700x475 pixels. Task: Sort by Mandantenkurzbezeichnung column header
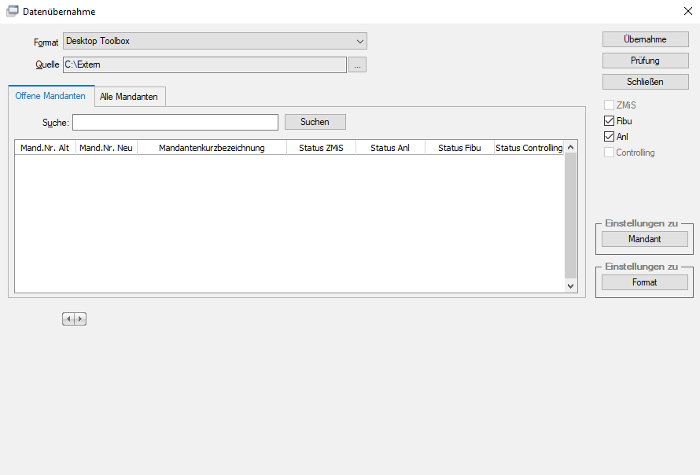click(212, 148)
